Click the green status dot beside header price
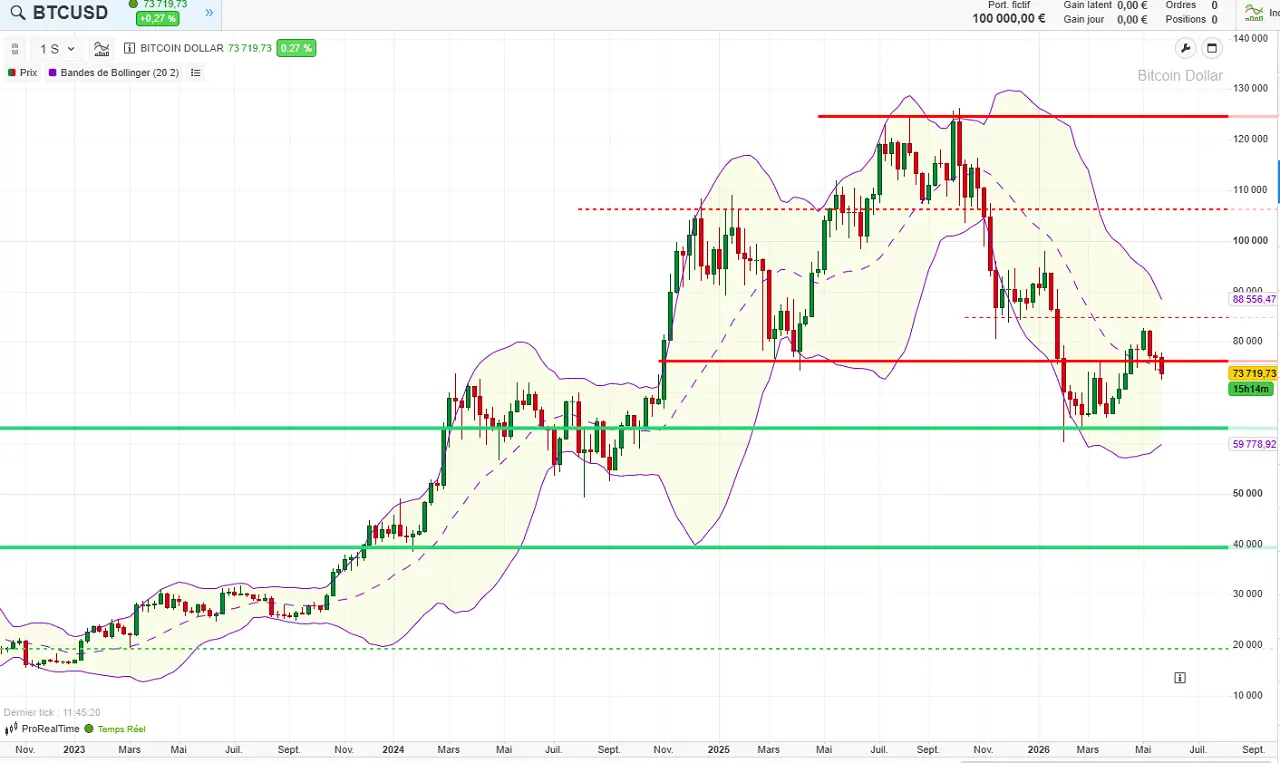1280x763 pixels. click(134, 4)
